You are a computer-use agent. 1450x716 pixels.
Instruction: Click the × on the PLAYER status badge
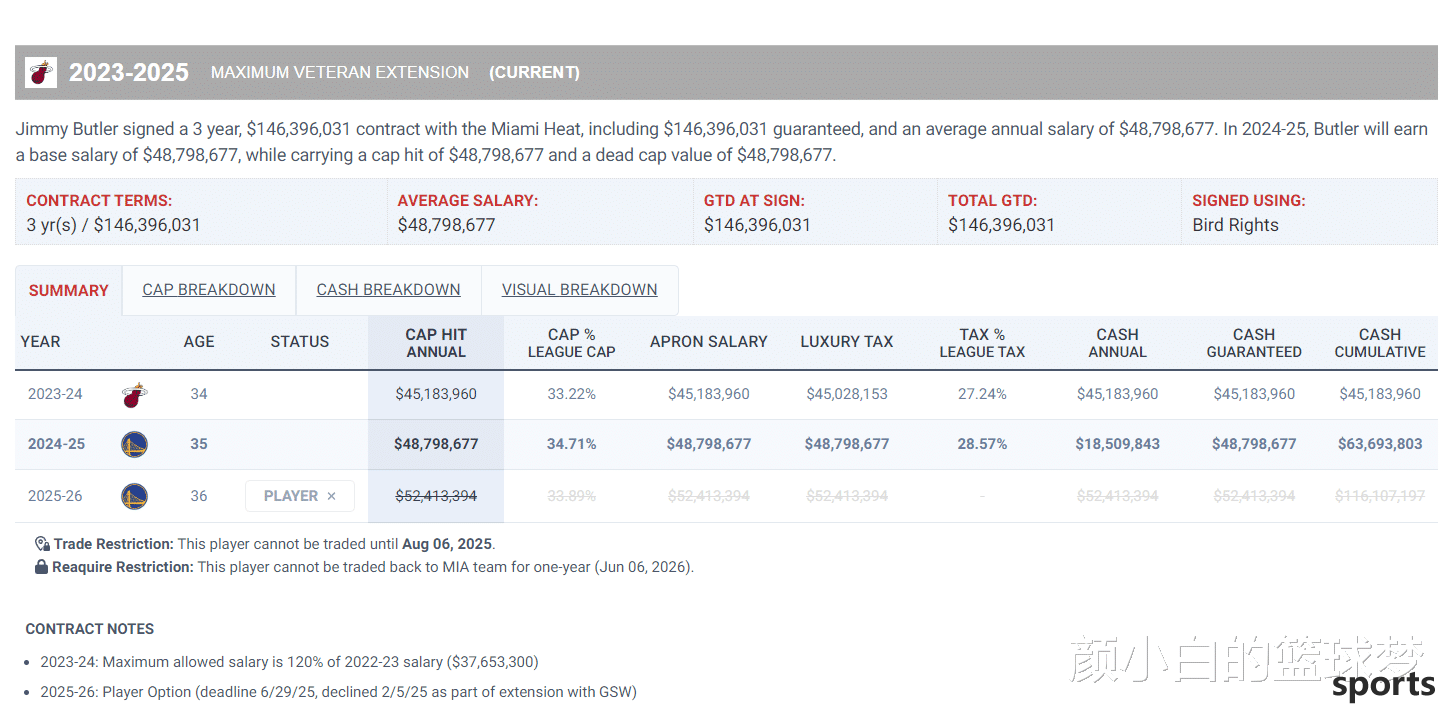coord(332,496)
